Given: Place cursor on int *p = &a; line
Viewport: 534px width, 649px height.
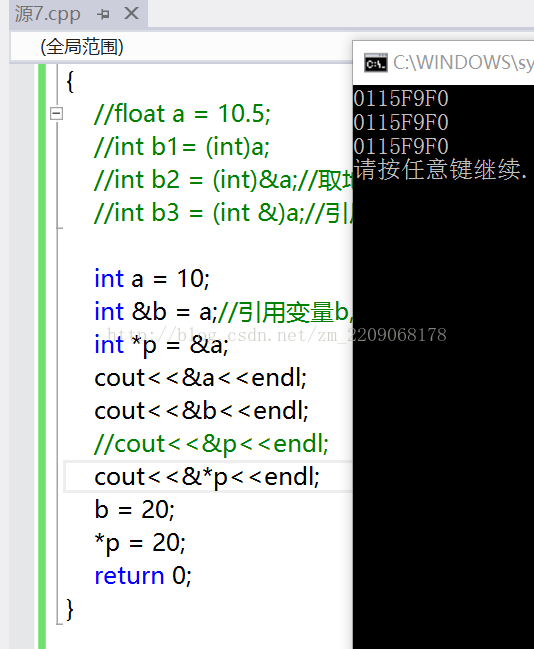Looking at the screenshot, I should pyautogui.click(x=161, y=345).
